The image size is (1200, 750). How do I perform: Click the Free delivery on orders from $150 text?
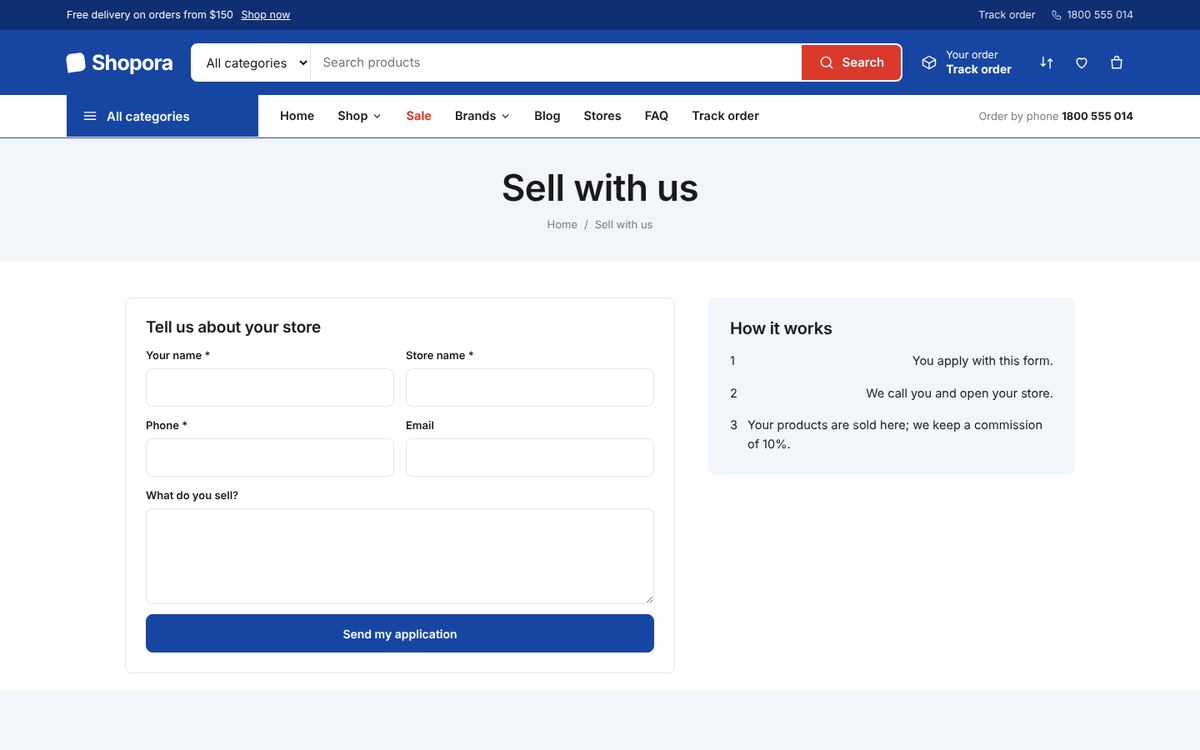[x=150, y=15]
